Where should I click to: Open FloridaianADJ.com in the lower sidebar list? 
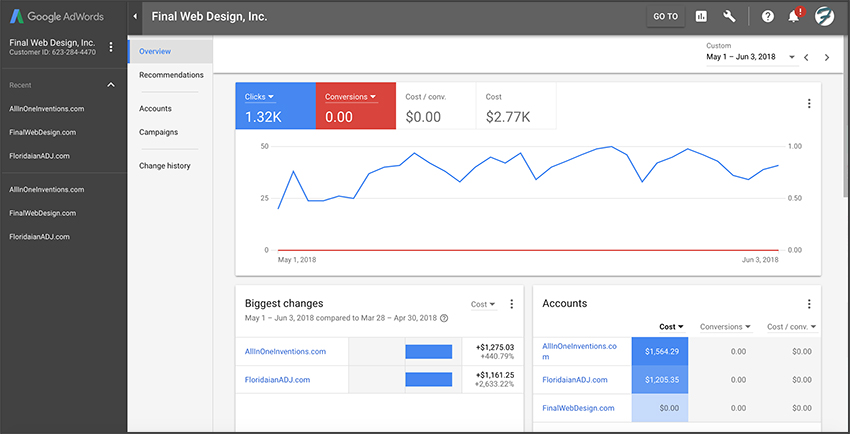[x=40, y=237]
